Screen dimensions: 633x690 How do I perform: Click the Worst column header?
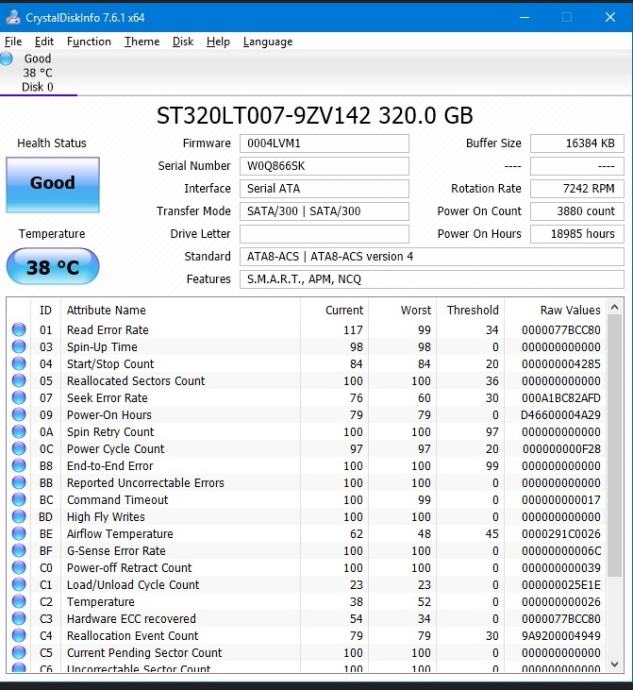pos(403,310)
